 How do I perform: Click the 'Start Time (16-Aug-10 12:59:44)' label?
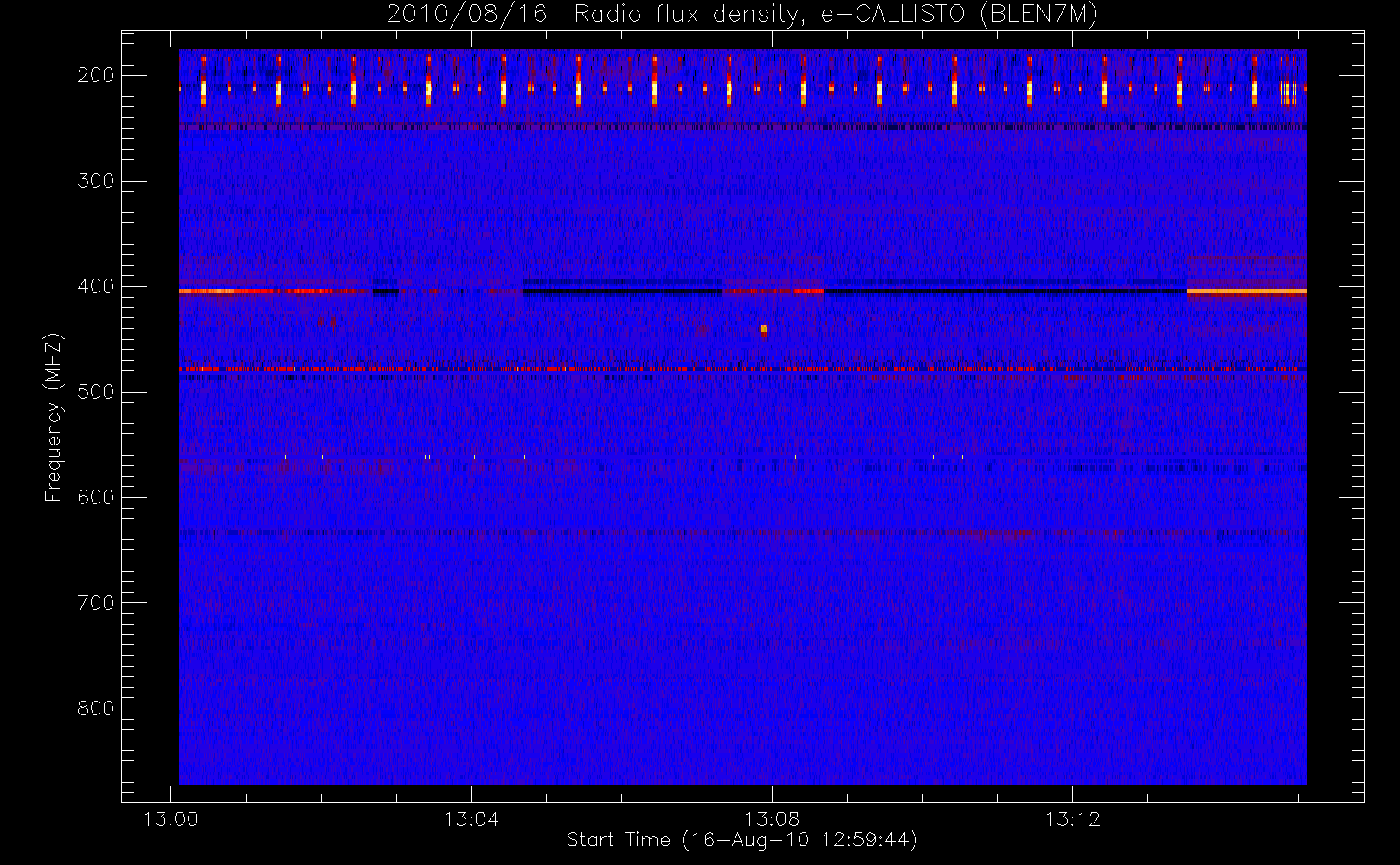pos(742,840)
